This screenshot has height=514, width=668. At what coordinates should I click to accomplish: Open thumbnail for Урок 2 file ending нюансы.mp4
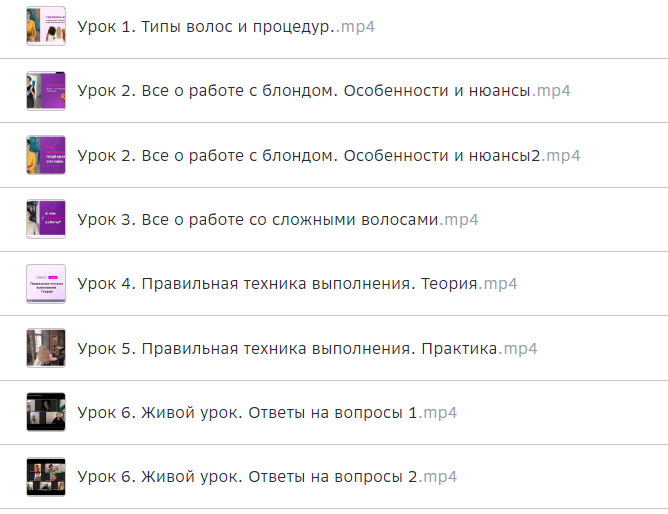46,91
